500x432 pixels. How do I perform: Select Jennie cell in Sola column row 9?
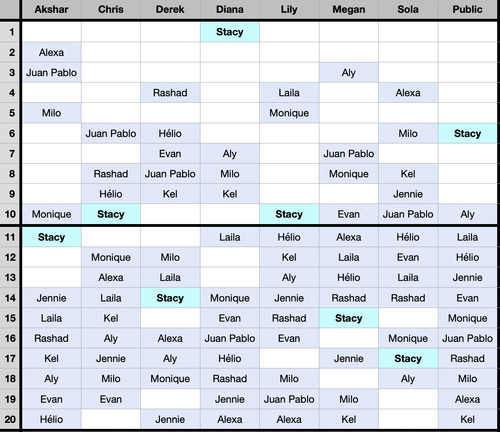pos(408,194)
